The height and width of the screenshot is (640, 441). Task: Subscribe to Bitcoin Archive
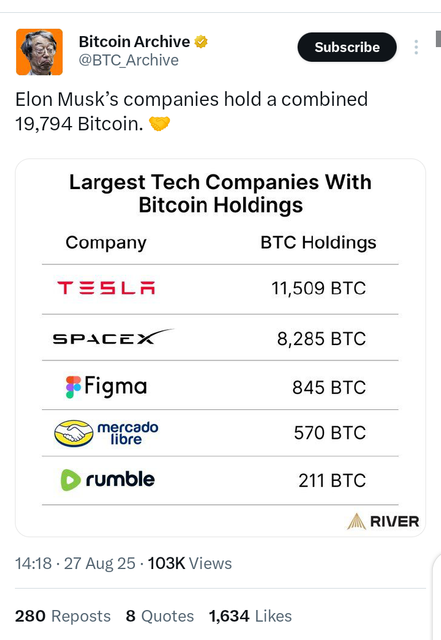pos(347,47)
